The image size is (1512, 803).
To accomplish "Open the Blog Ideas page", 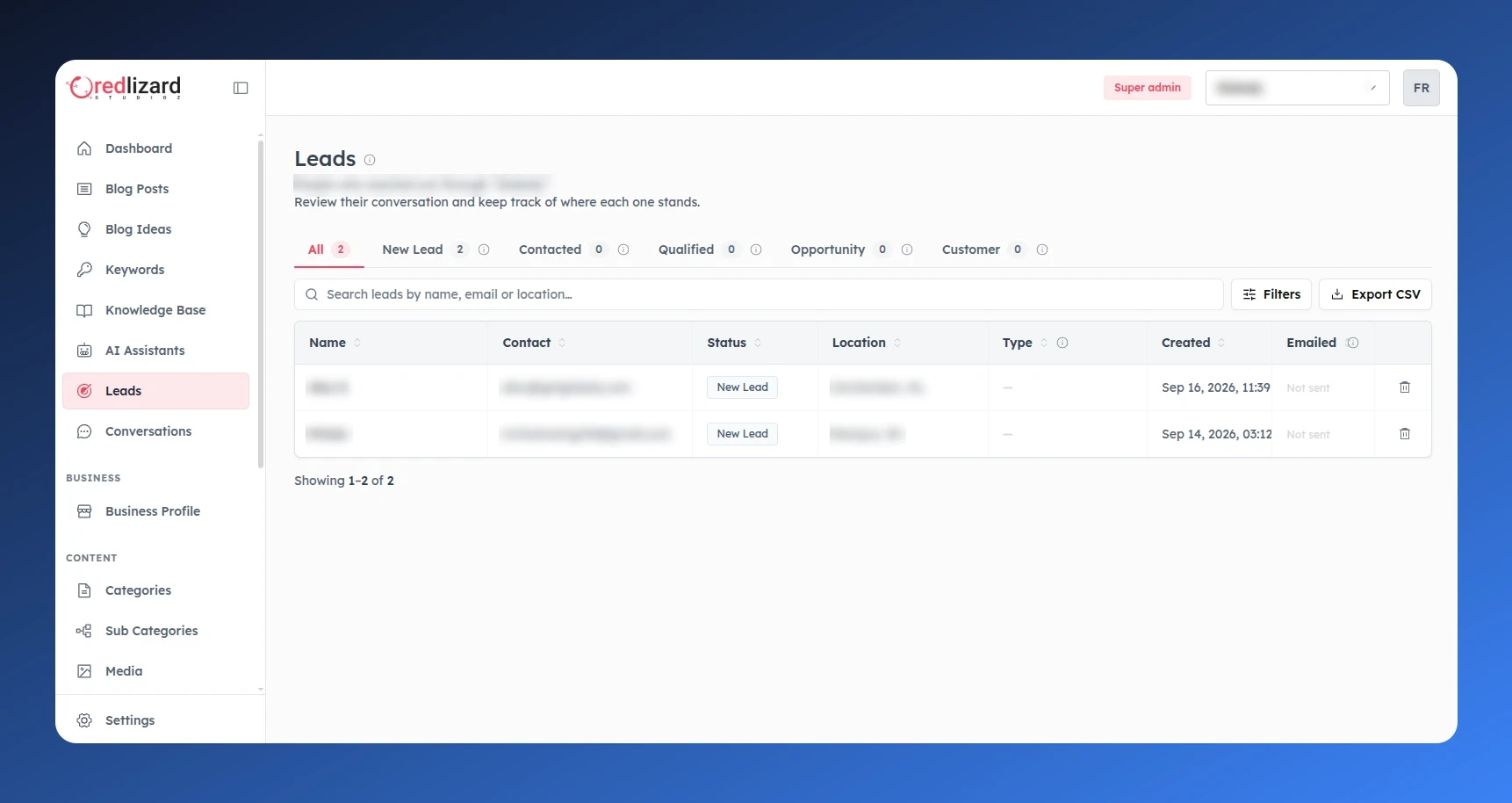I will pos(155,229).
